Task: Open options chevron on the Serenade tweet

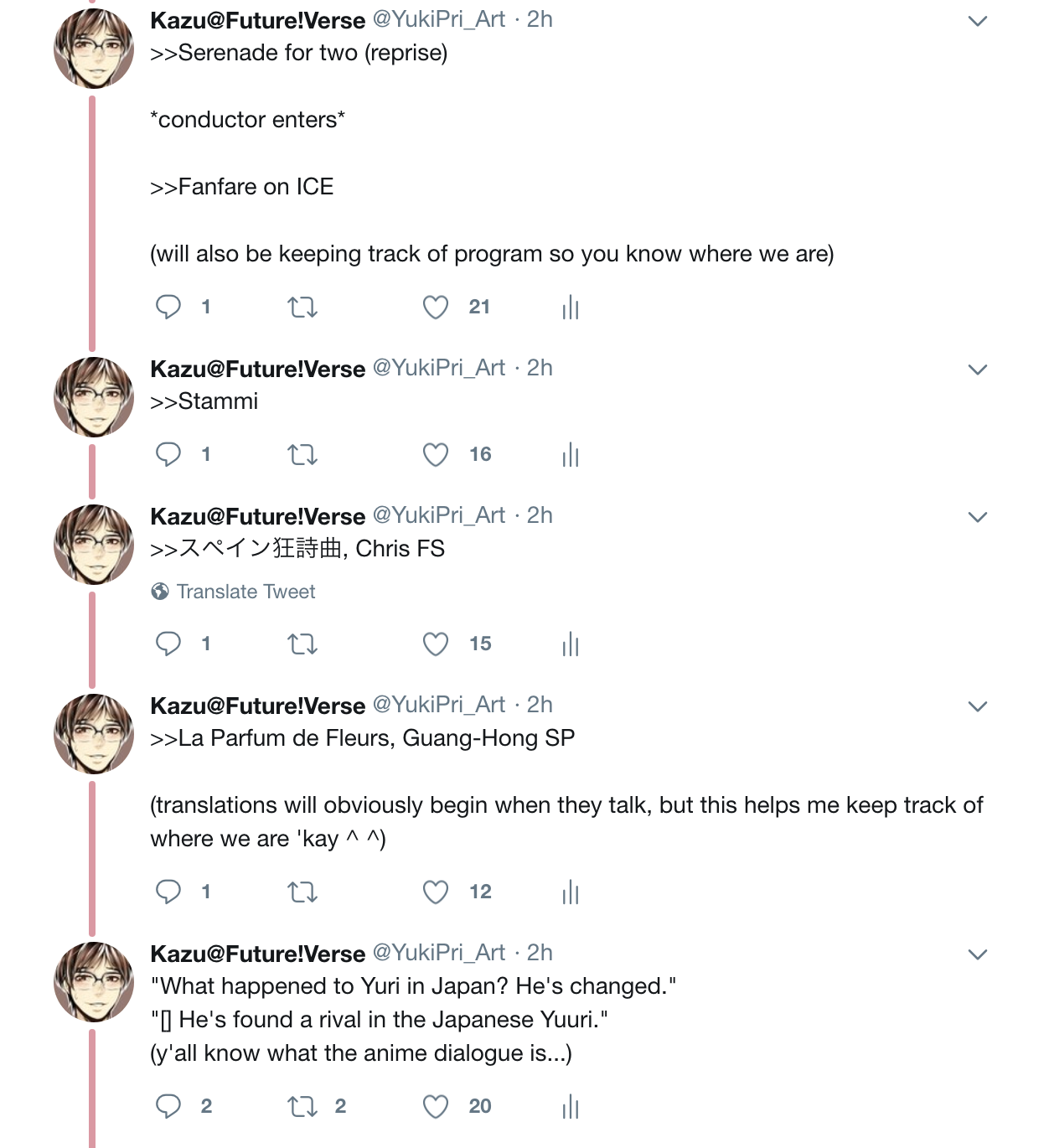Action: coord(977,21)
